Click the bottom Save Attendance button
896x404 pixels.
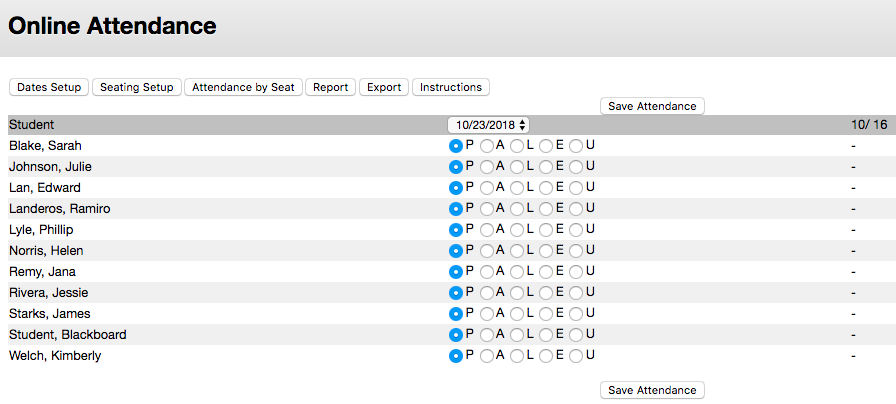pos(653,390)
